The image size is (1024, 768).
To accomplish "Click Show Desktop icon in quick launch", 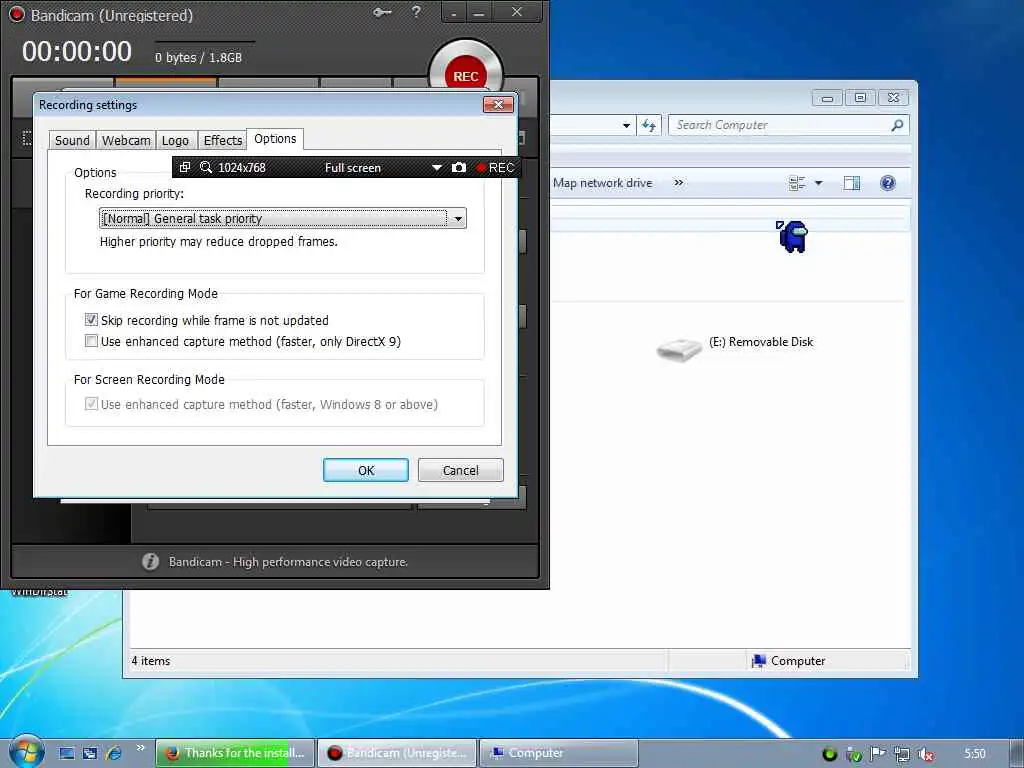I will click(x=67, y=753).
